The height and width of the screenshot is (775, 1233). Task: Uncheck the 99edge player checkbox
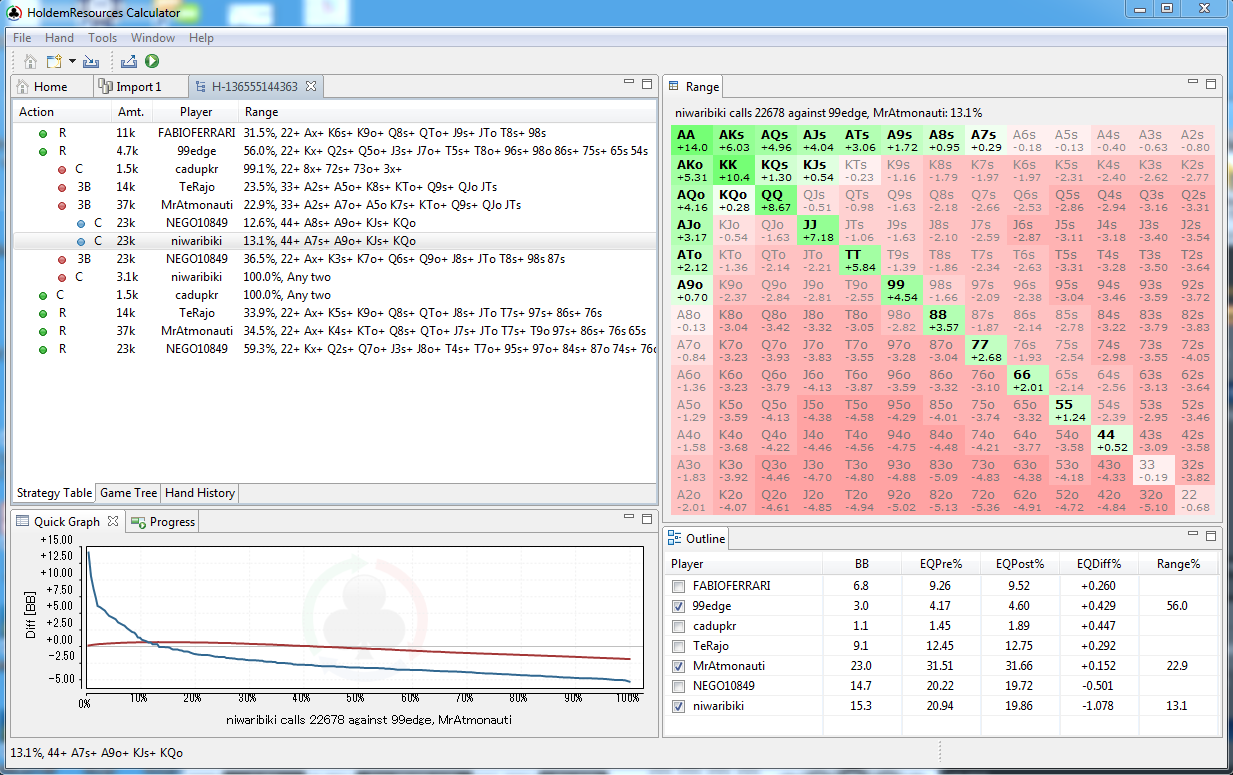pos(680,606)
